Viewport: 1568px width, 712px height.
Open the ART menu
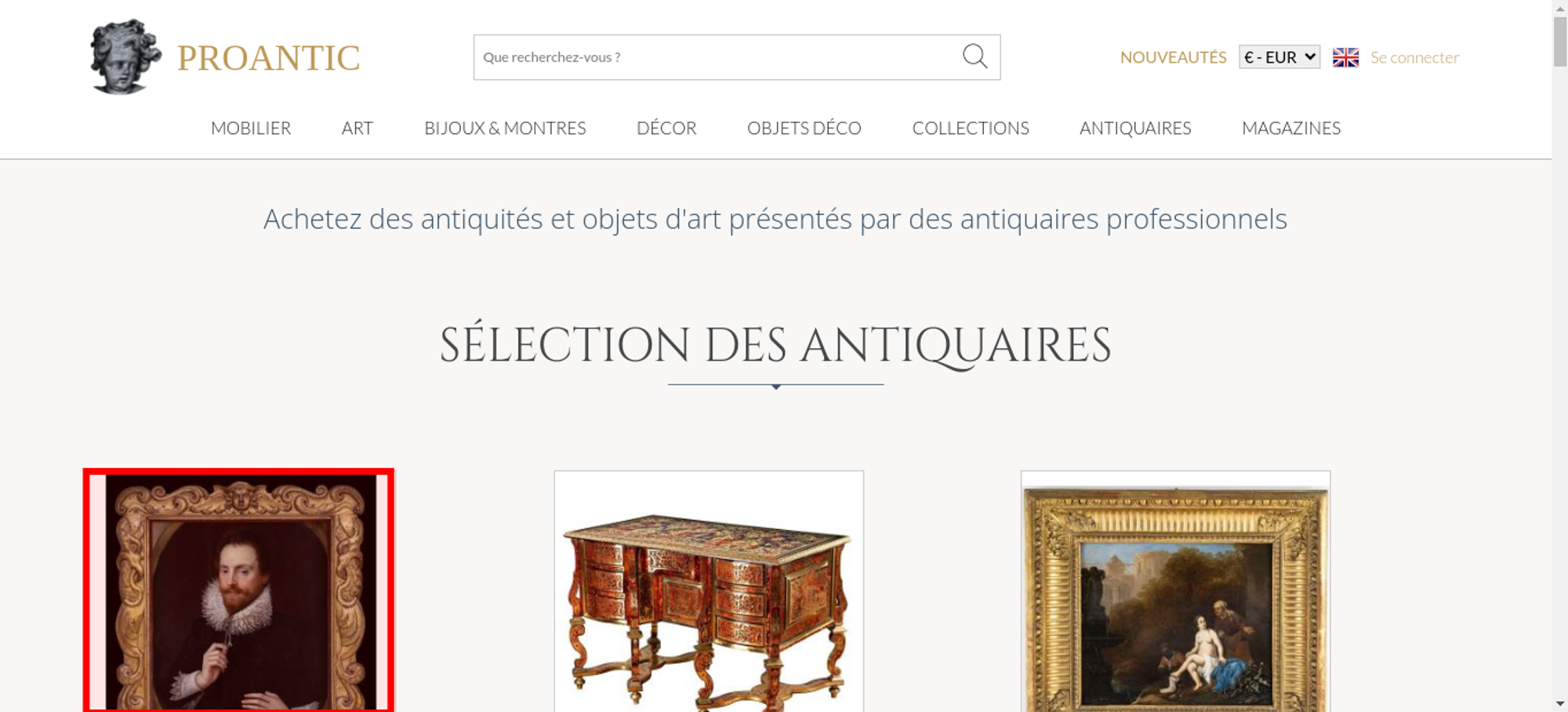358,128
